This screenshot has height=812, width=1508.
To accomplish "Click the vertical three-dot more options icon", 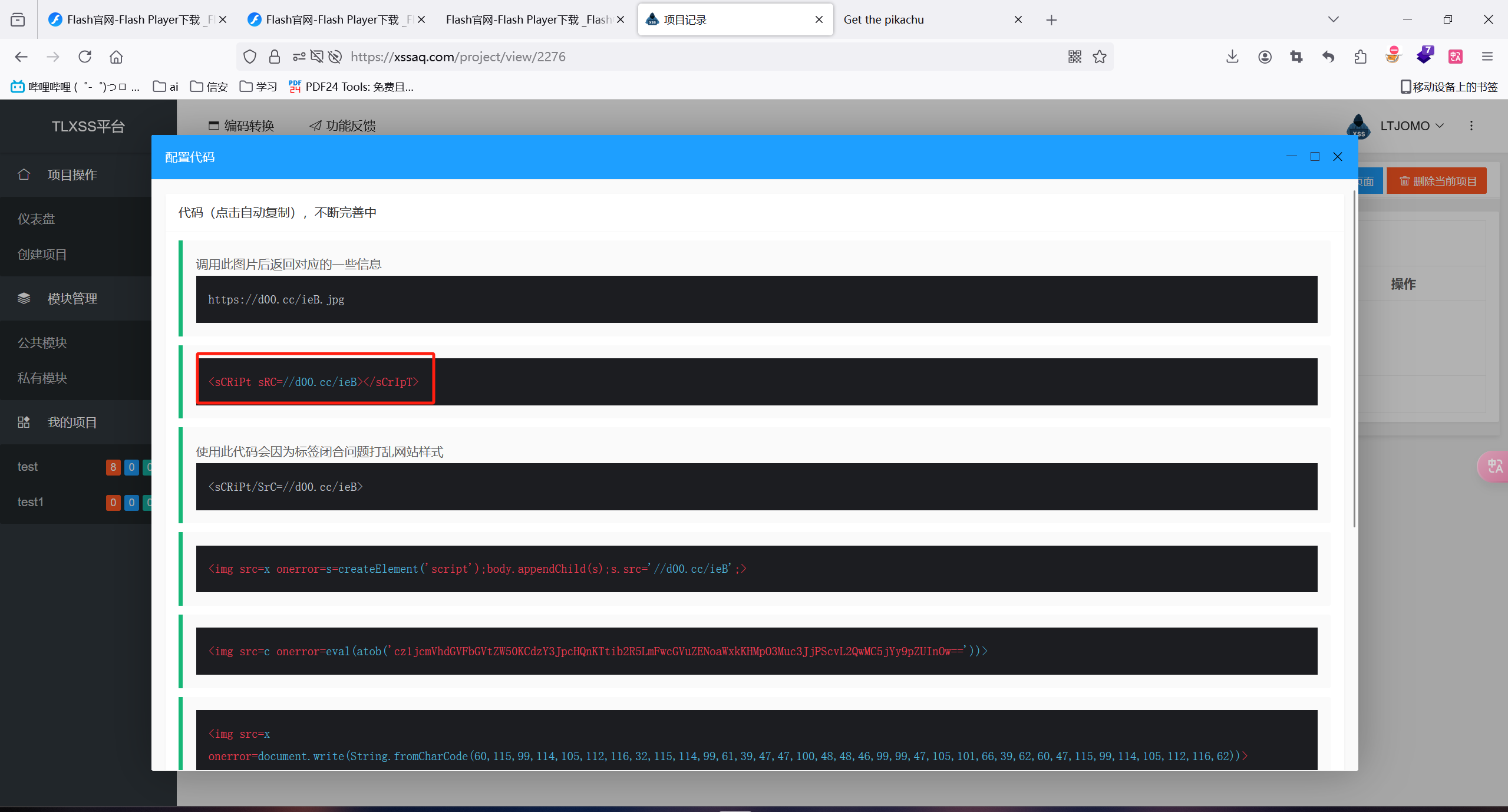I will click(x=1471, y=126).
